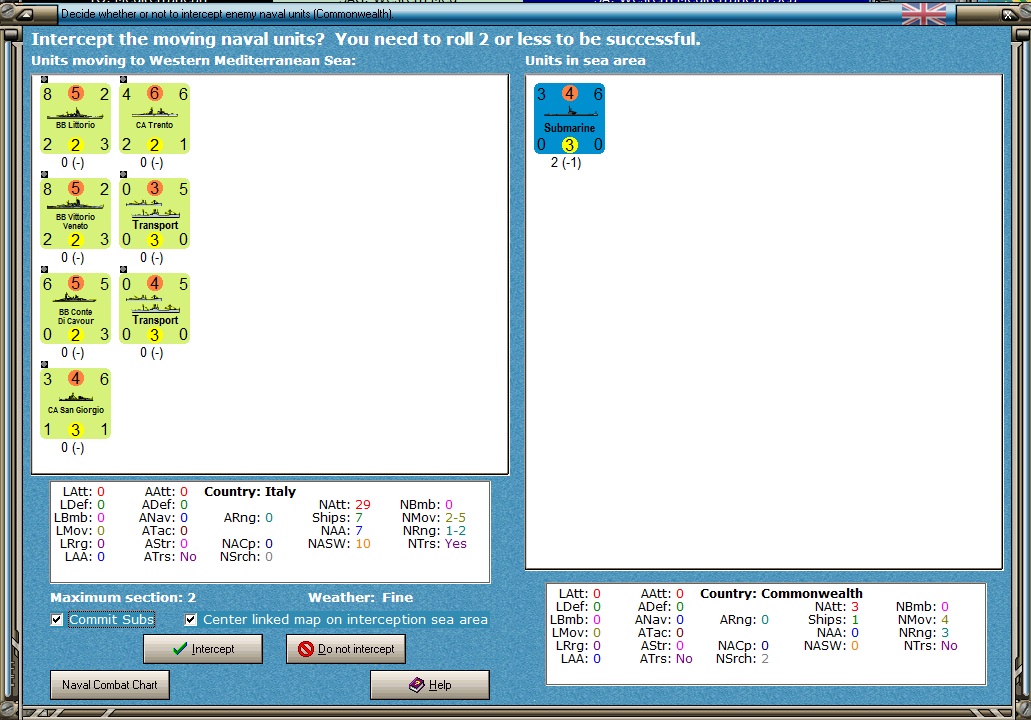This screenshot has width=1031, height=720.
Task: Select the BB Vittorio Veneto counter
Action: (76, 213)
